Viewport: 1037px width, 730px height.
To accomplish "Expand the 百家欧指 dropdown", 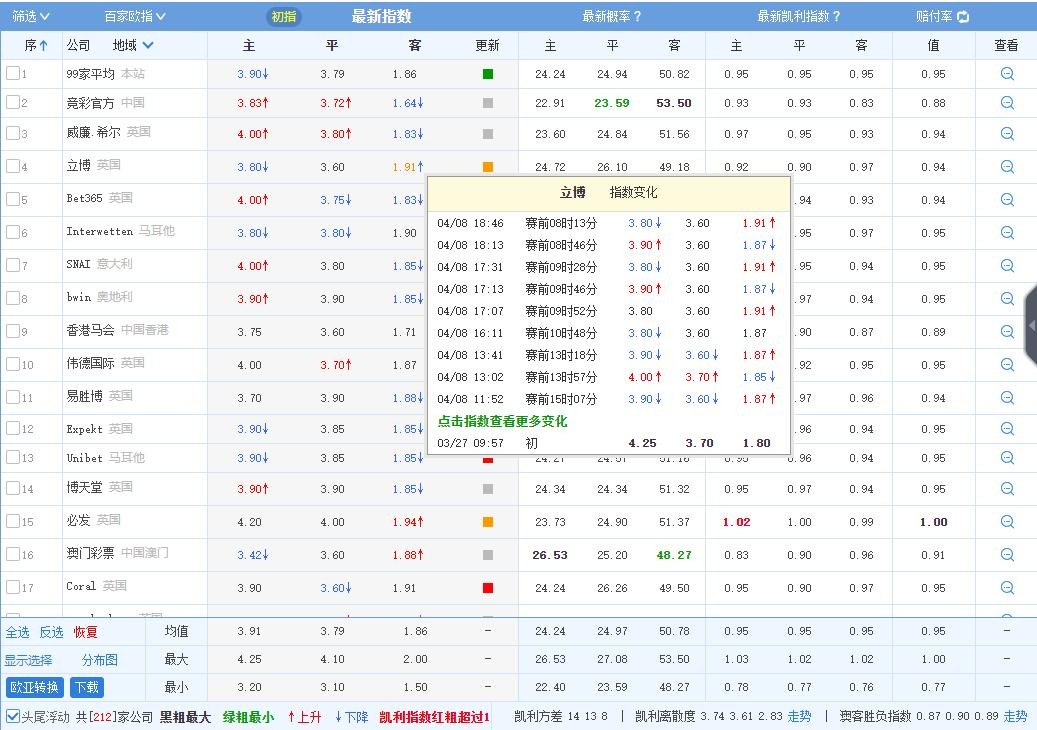I will (135, 17).
